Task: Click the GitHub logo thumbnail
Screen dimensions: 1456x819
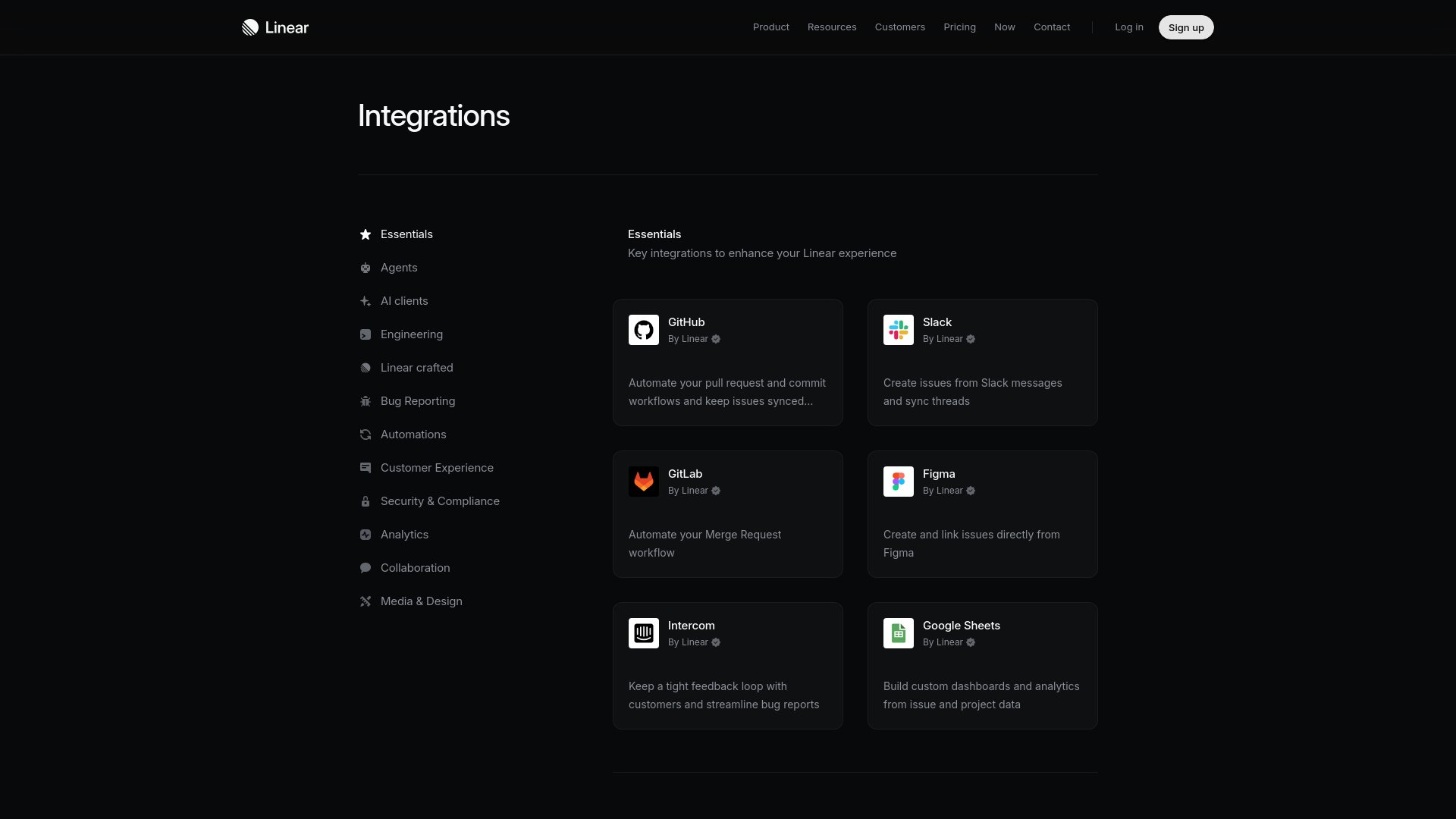Action: tap(644, 330)
